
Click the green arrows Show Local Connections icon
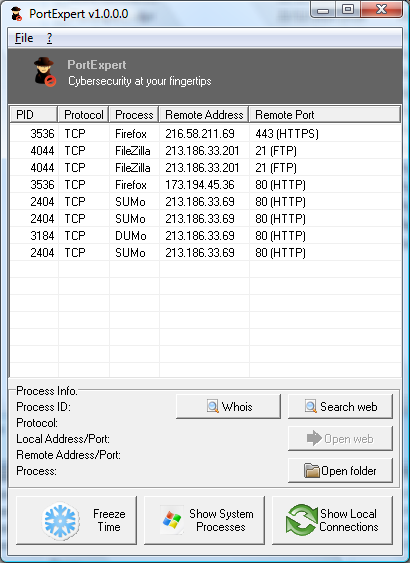tap(302, 520)
